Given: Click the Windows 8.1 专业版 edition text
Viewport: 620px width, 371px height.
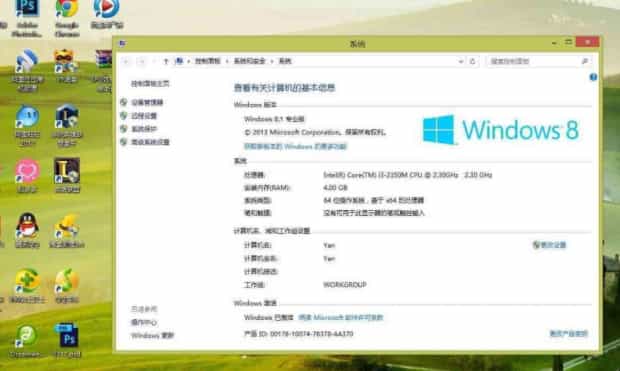Looking at the screenshot, I should coord(274,119).
